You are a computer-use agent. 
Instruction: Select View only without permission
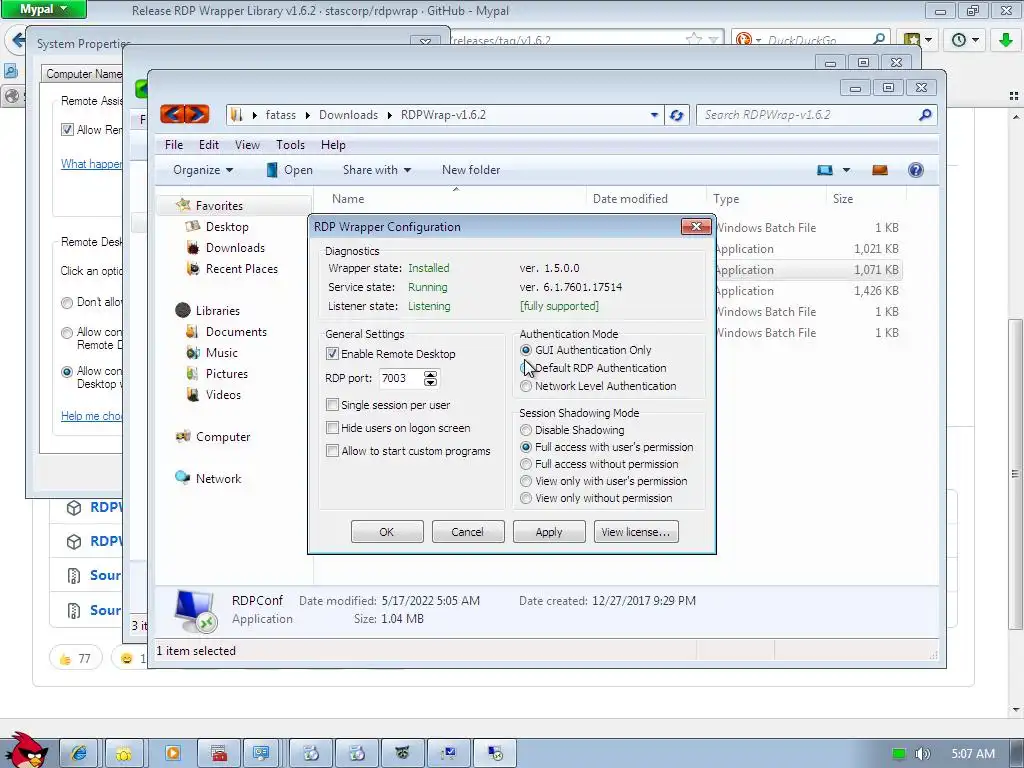526,498
